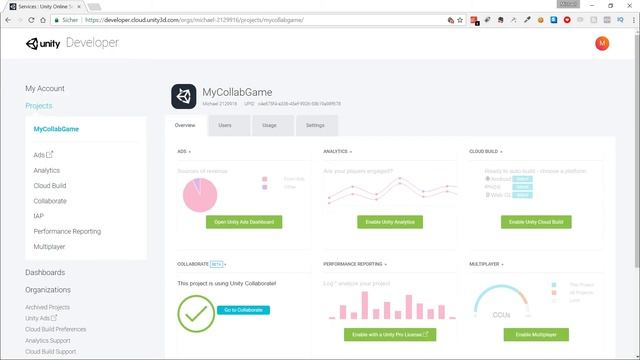Click Enable Unity Analytics button
The image size is (640, 360).
click(390, 222)
